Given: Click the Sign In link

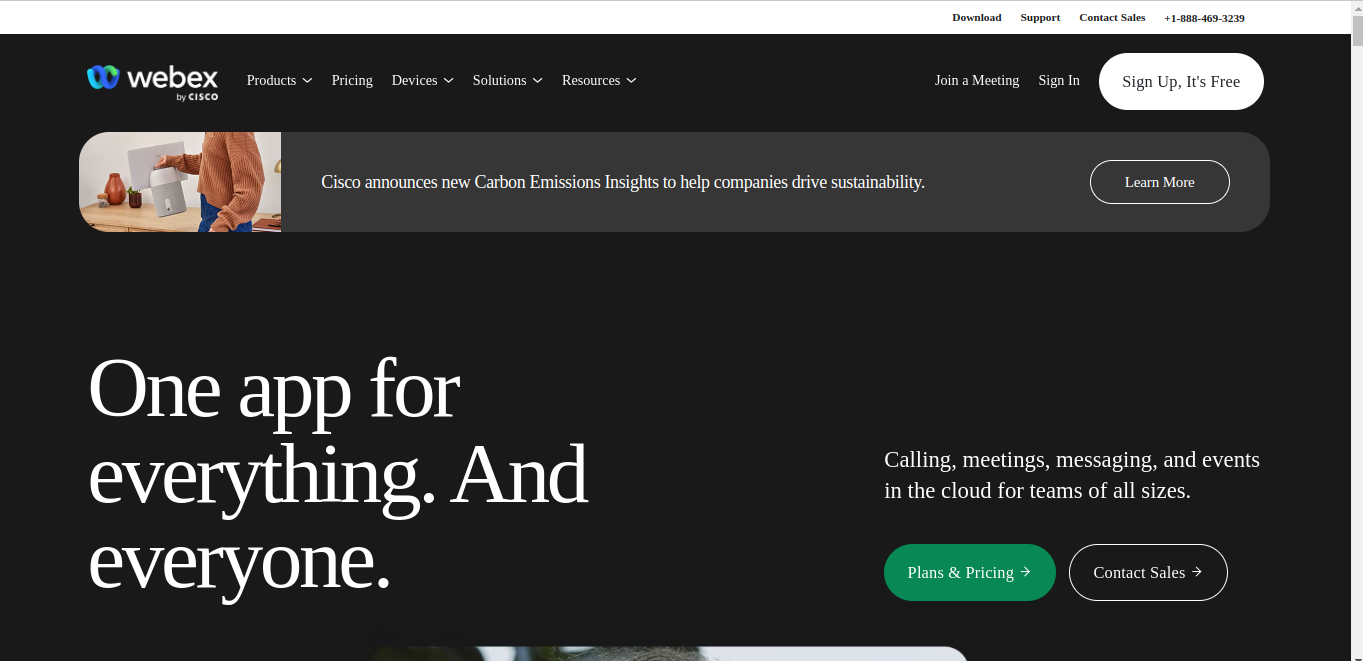Looking at the screenshot, I should pyautogui.click(x=1059, y=80).
